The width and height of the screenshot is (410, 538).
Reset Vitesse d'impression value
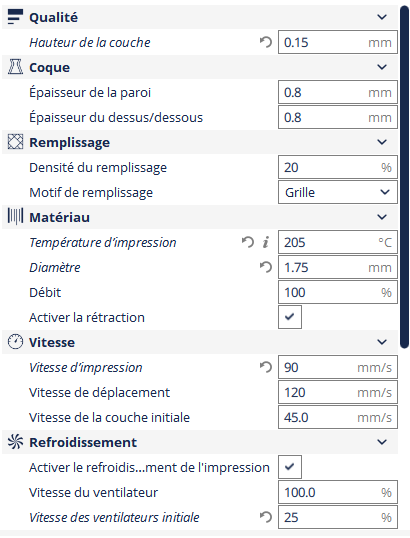tap(266, 367)
